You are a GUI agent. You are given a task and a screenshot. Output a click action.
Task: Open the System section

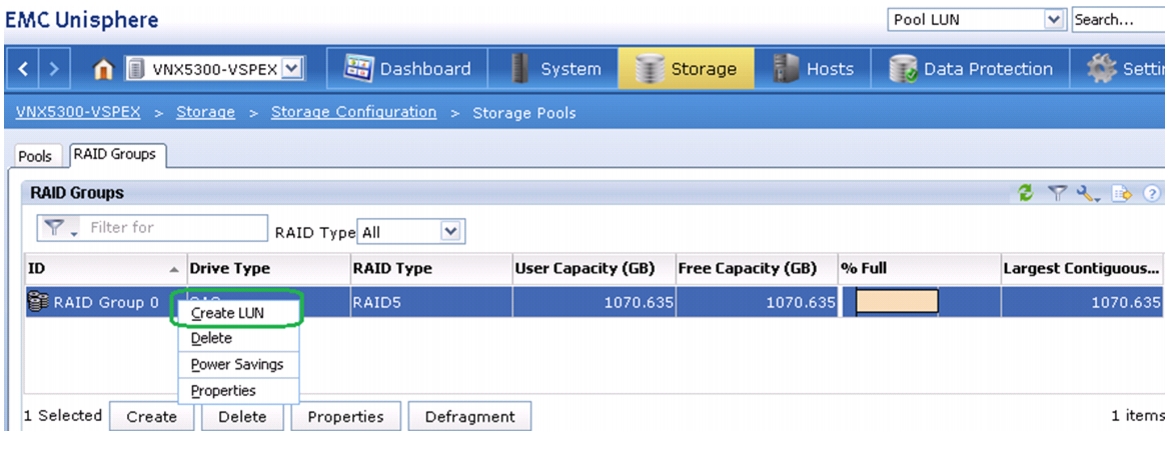(x=554, y=69)
